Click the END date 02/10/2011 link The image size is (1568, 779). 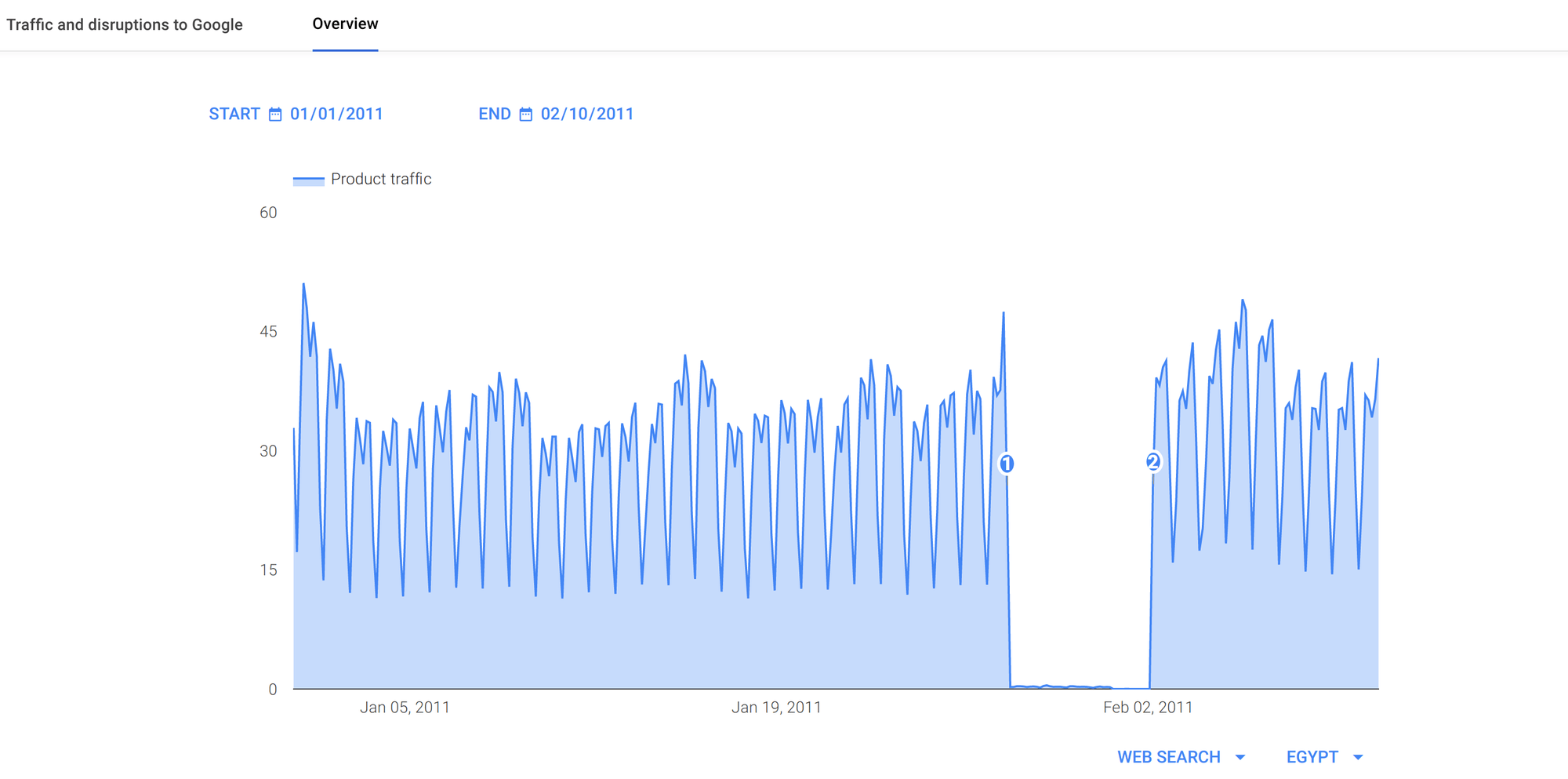coord(587,114)
